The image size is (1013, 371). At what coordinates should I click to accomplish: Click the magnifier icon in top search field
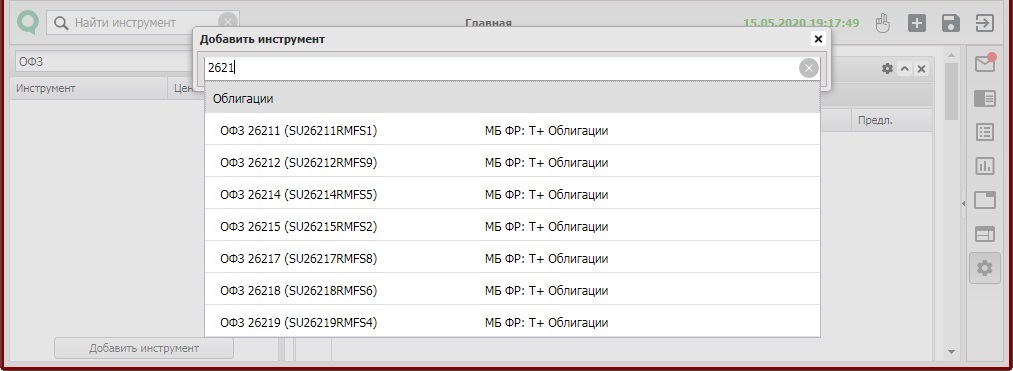pyautogui.click(x=61, y=23)
